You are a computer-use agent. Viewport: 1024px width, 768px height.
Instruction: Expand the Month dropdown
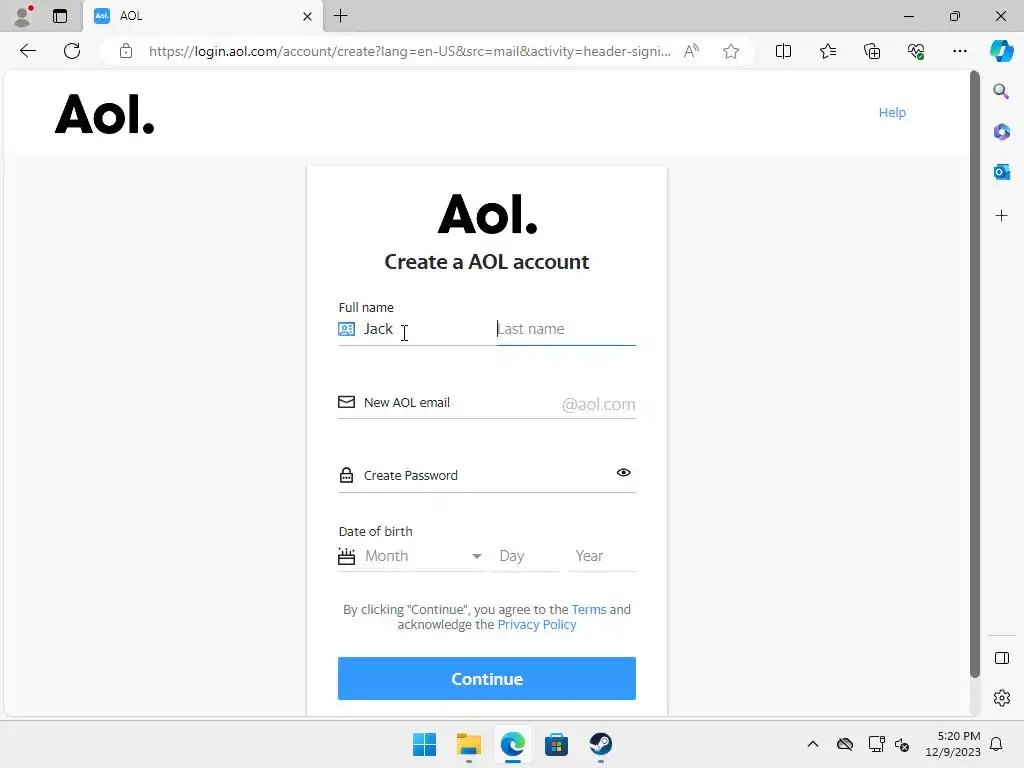(x=411, y=556)
